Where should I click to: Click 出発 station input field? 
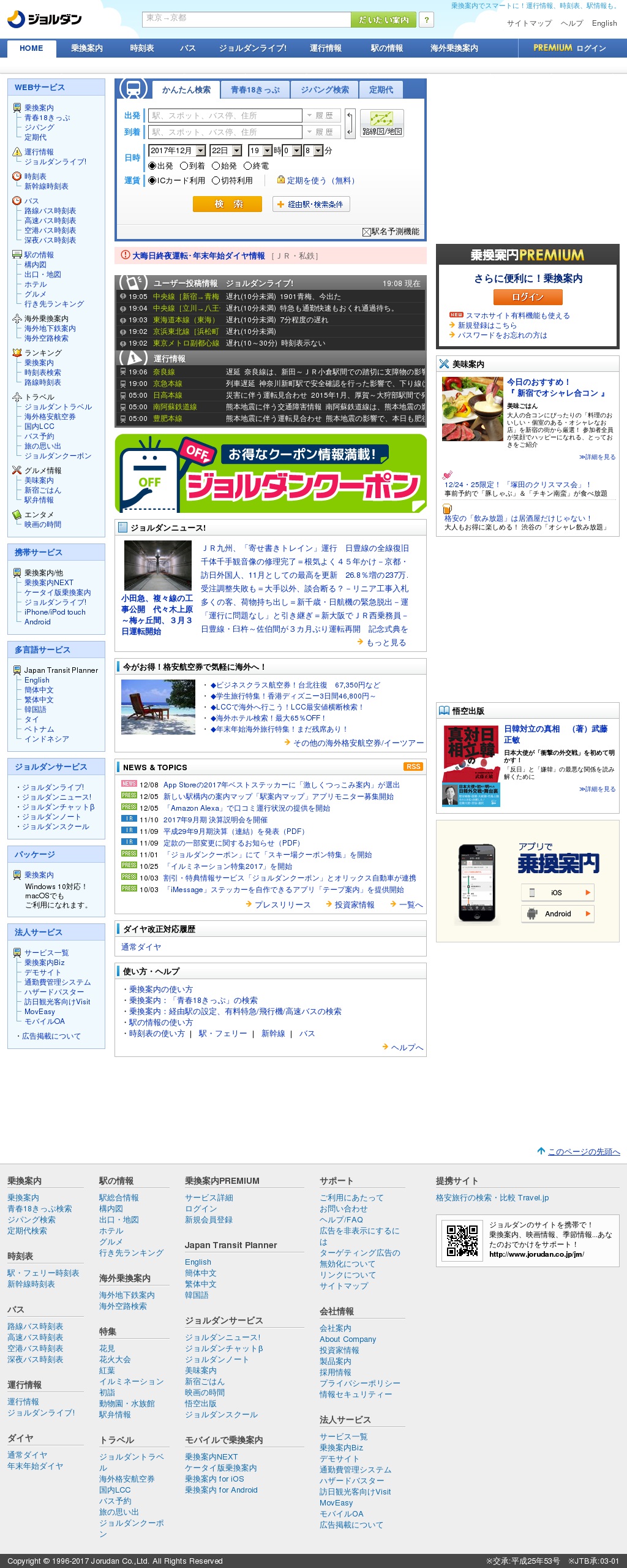coord(225,115)
